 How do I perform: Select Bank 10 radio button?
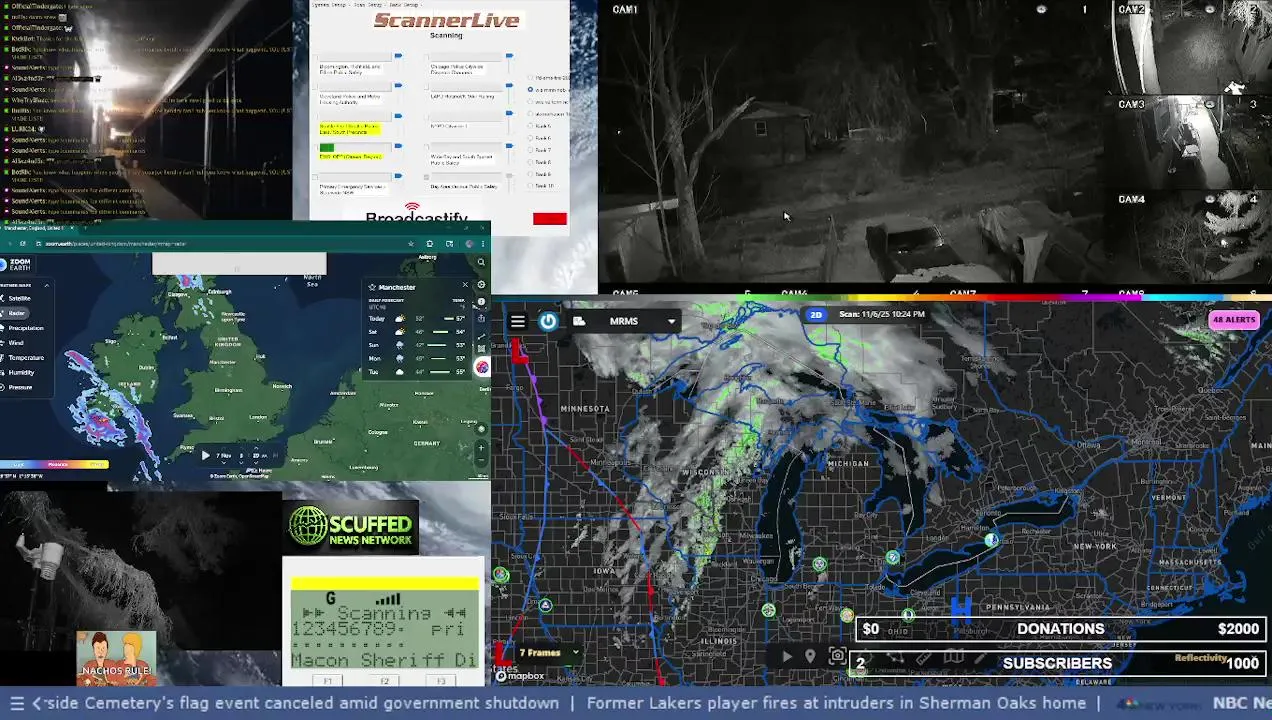530,186
